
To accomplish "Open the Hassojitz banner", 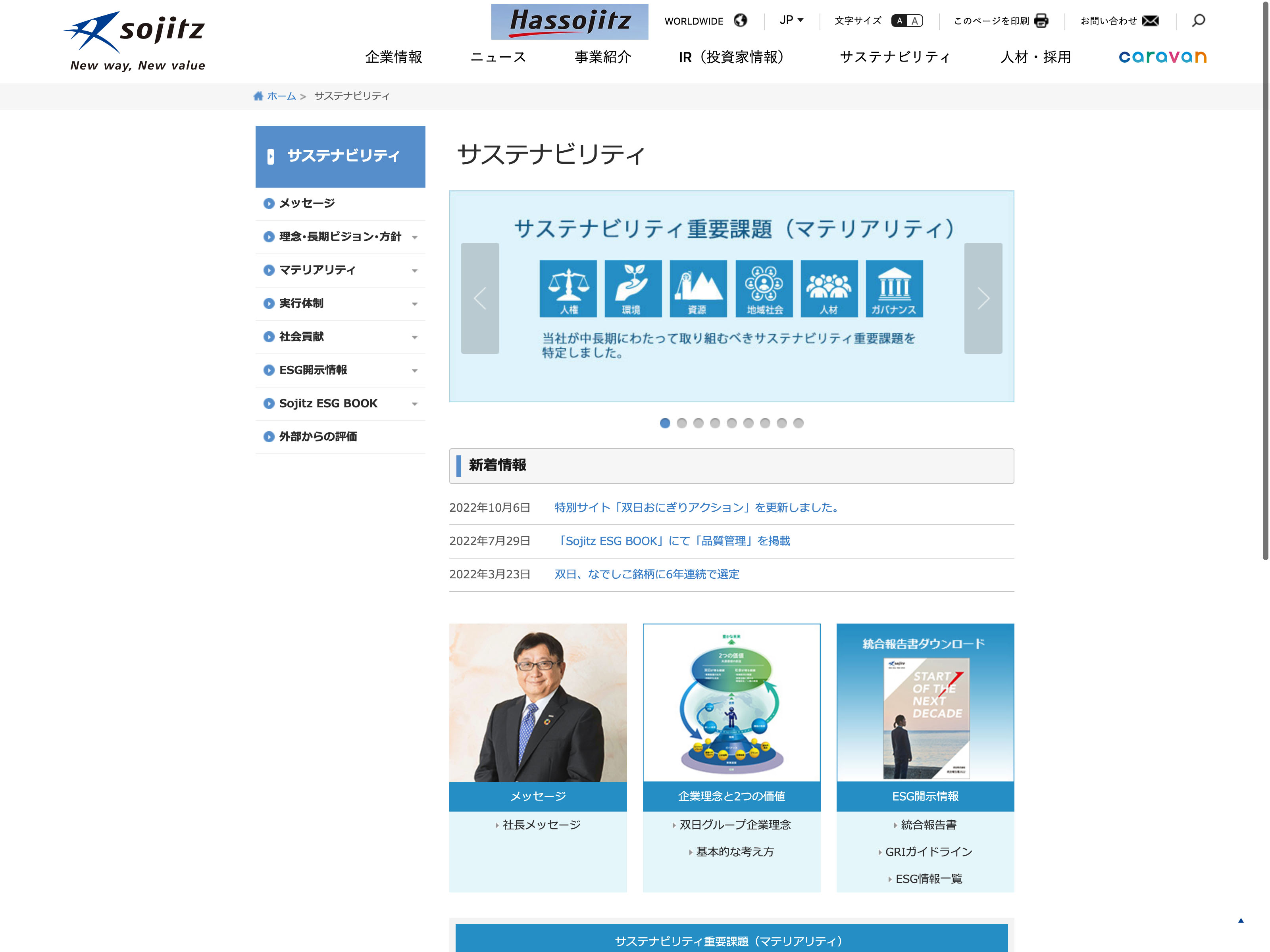I will pos(570,22).
